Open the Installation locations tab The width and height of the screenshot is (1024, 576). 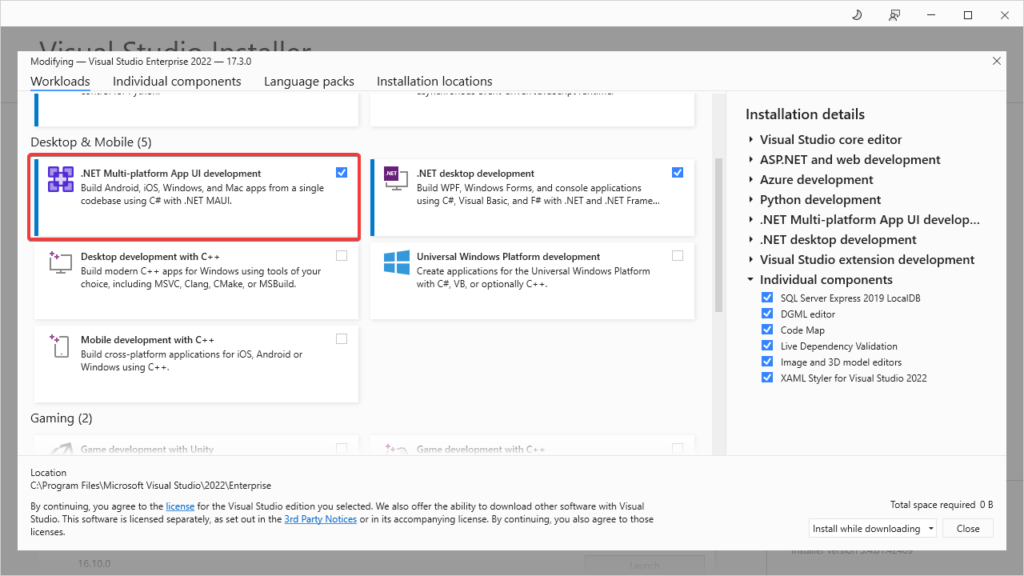coord(434,81)
